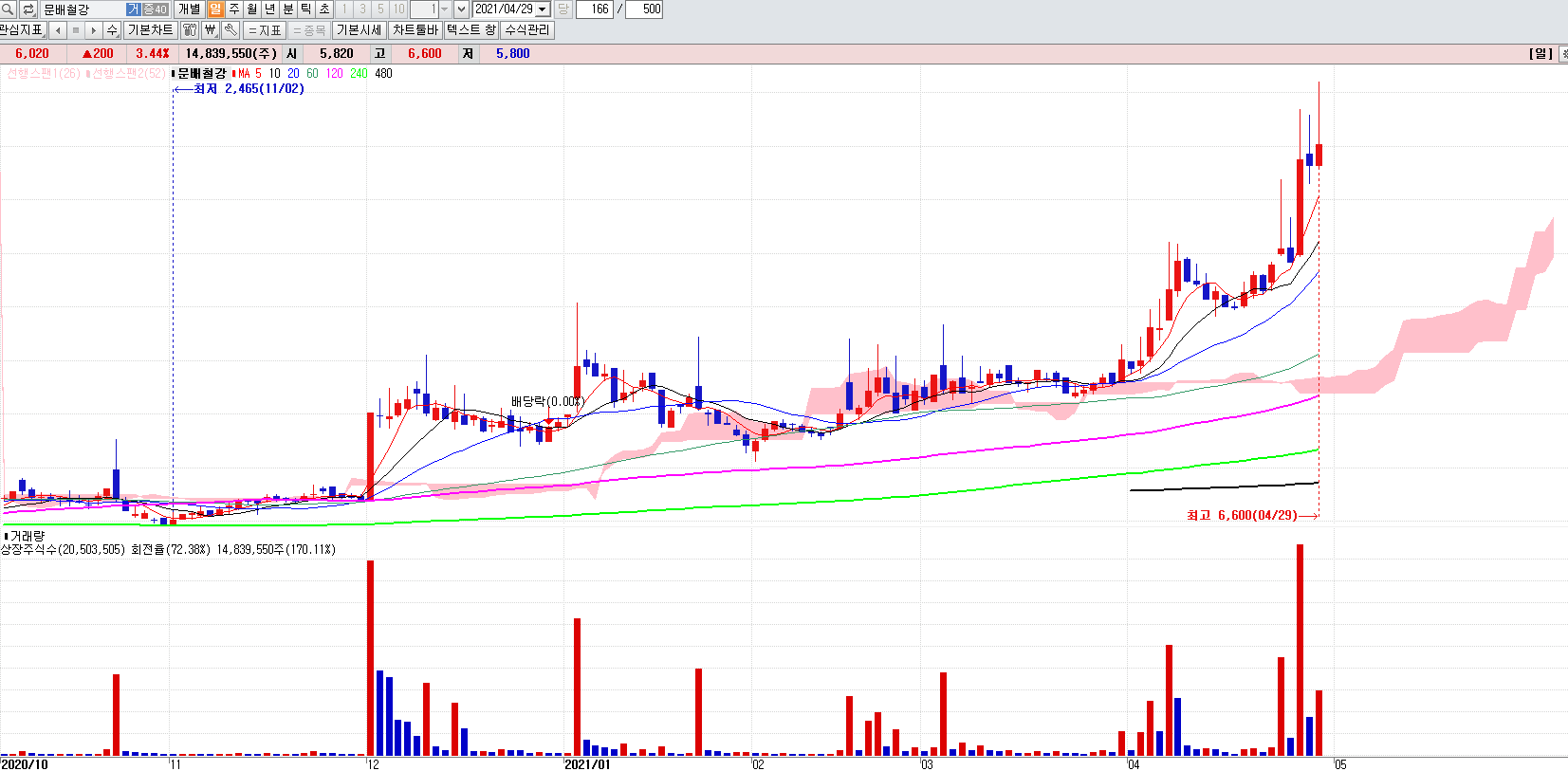The image size is (1568, 771).
Task: Click the 2020/10 time axis label
Action: pyautogui.click(x=25, y=764)
